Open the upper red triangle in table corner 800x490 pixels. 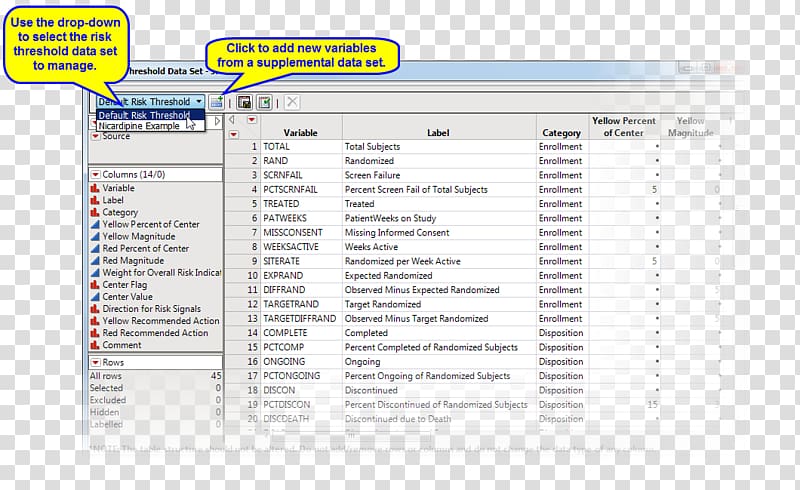(252, 120)
